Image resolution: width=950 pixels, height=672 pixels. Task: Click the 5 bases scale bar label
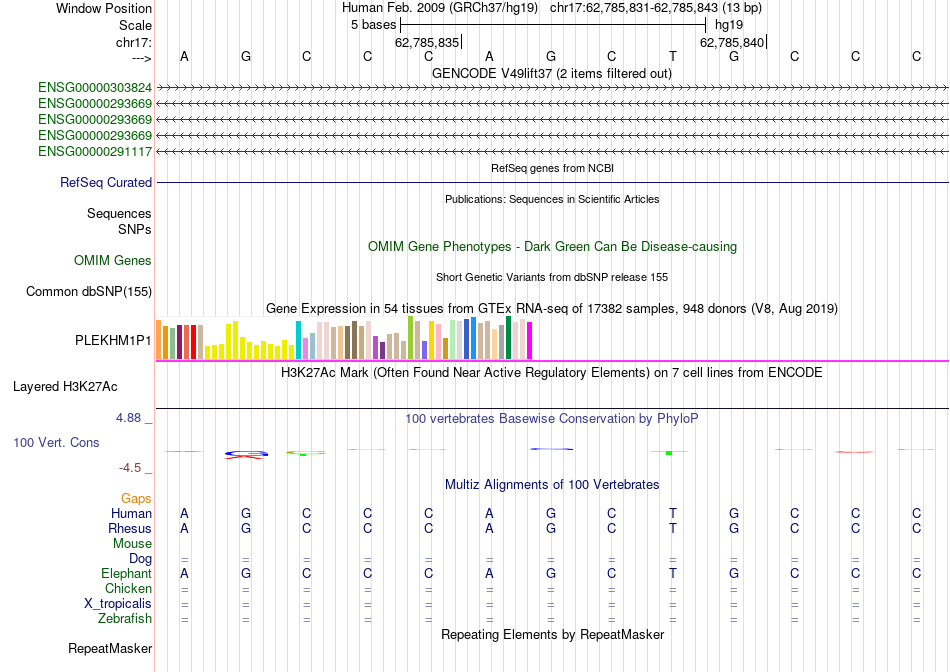373,25
